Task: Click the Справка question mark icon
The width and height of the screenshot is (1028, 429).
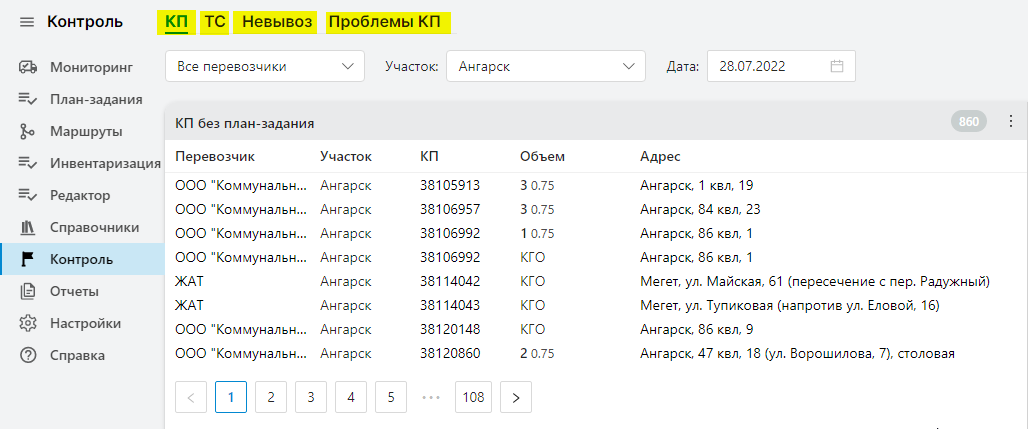Action: coord(28,355)
